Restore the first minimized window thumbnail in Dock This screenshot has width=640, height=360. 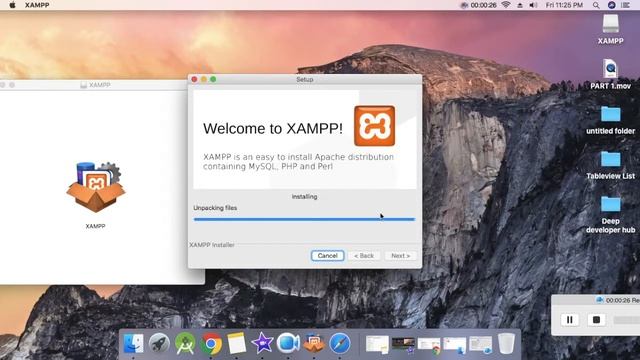click(x=377, y=344)
